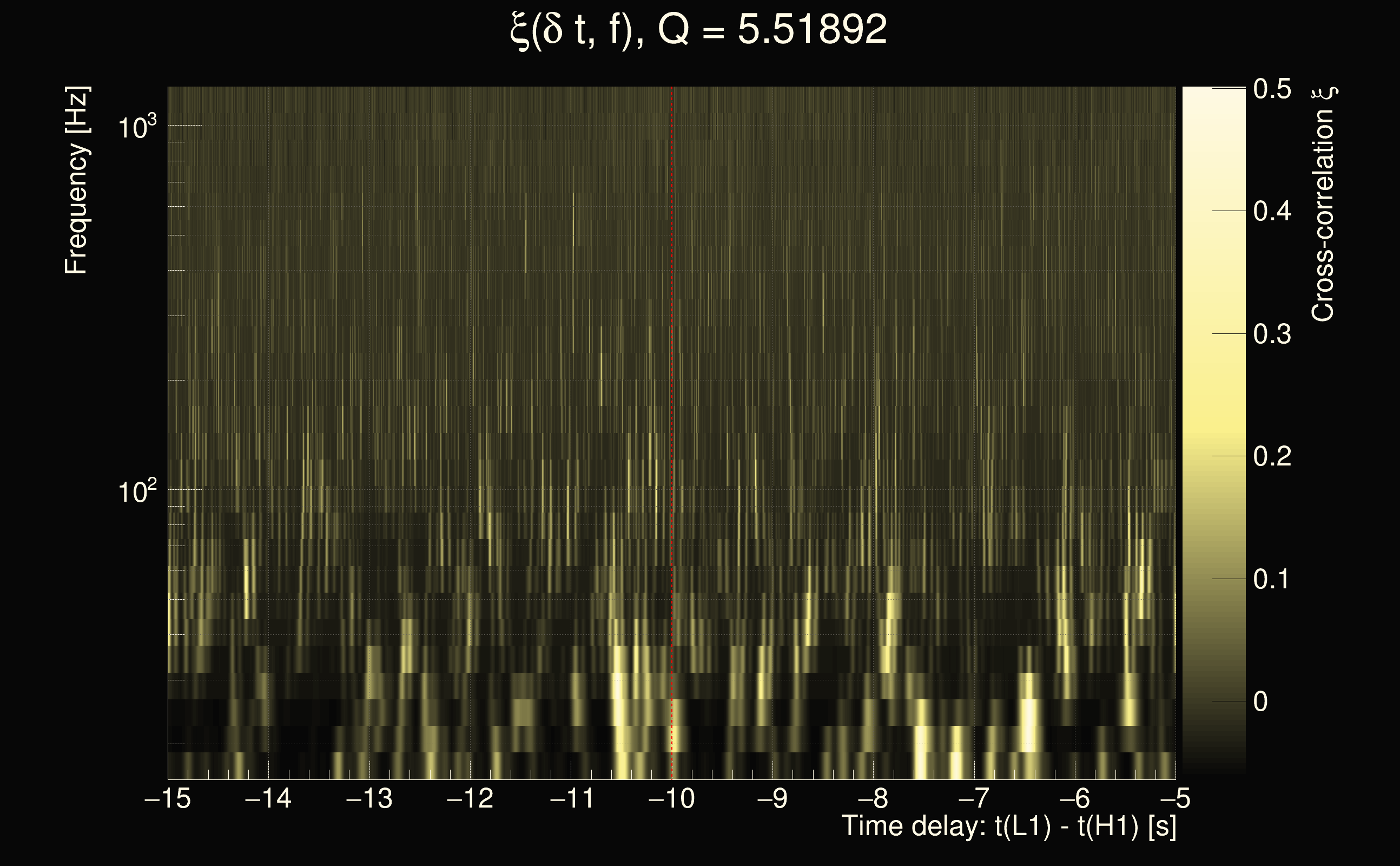Click the 0 colorbar tick label
The width and height of the screenshot is (1400, 866).
pyautogui.click(x=1260, y=701)
